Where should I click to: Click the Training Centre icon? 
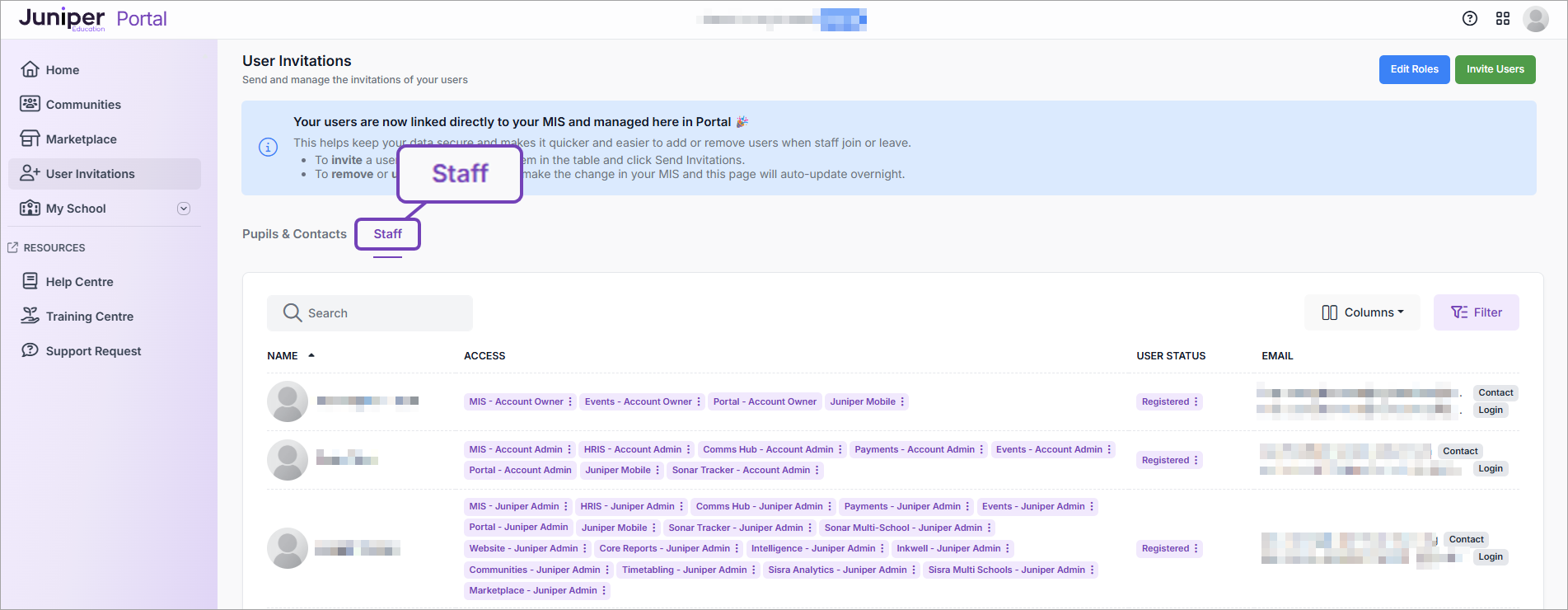30,316
